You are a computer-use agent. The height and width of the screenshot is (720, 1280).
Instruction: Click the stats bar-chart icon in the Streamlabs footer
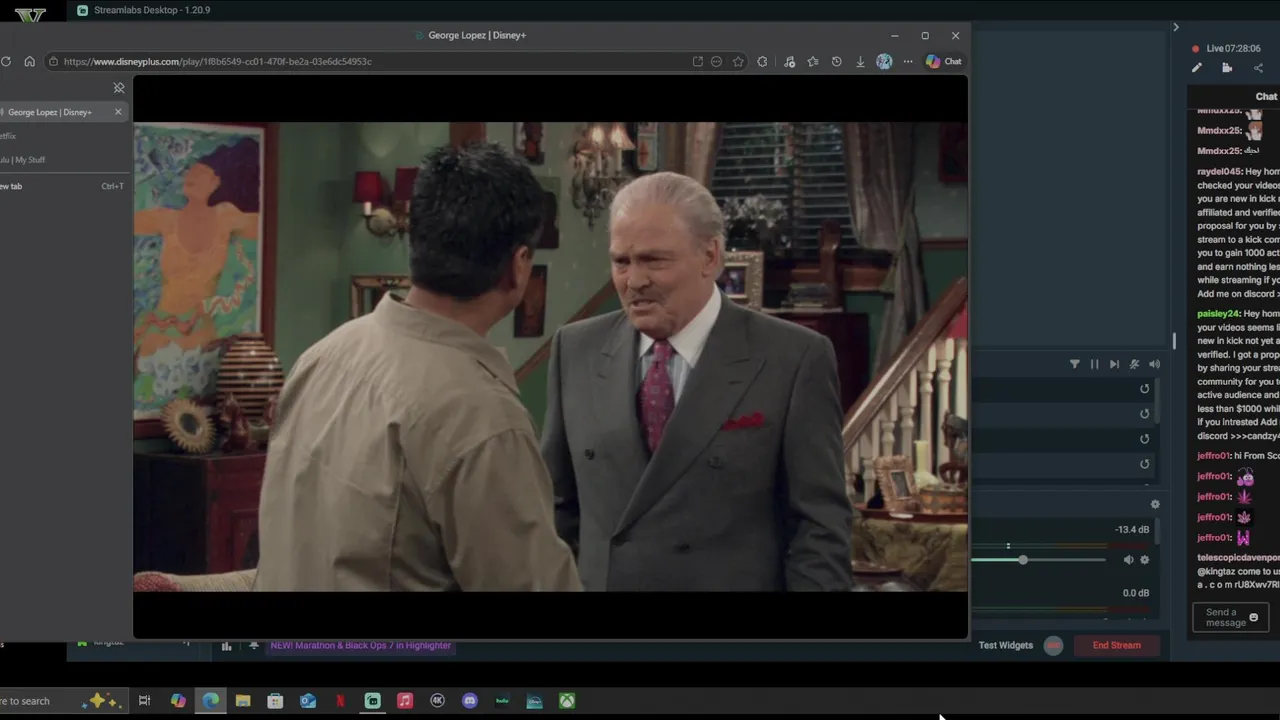(226, 646)
